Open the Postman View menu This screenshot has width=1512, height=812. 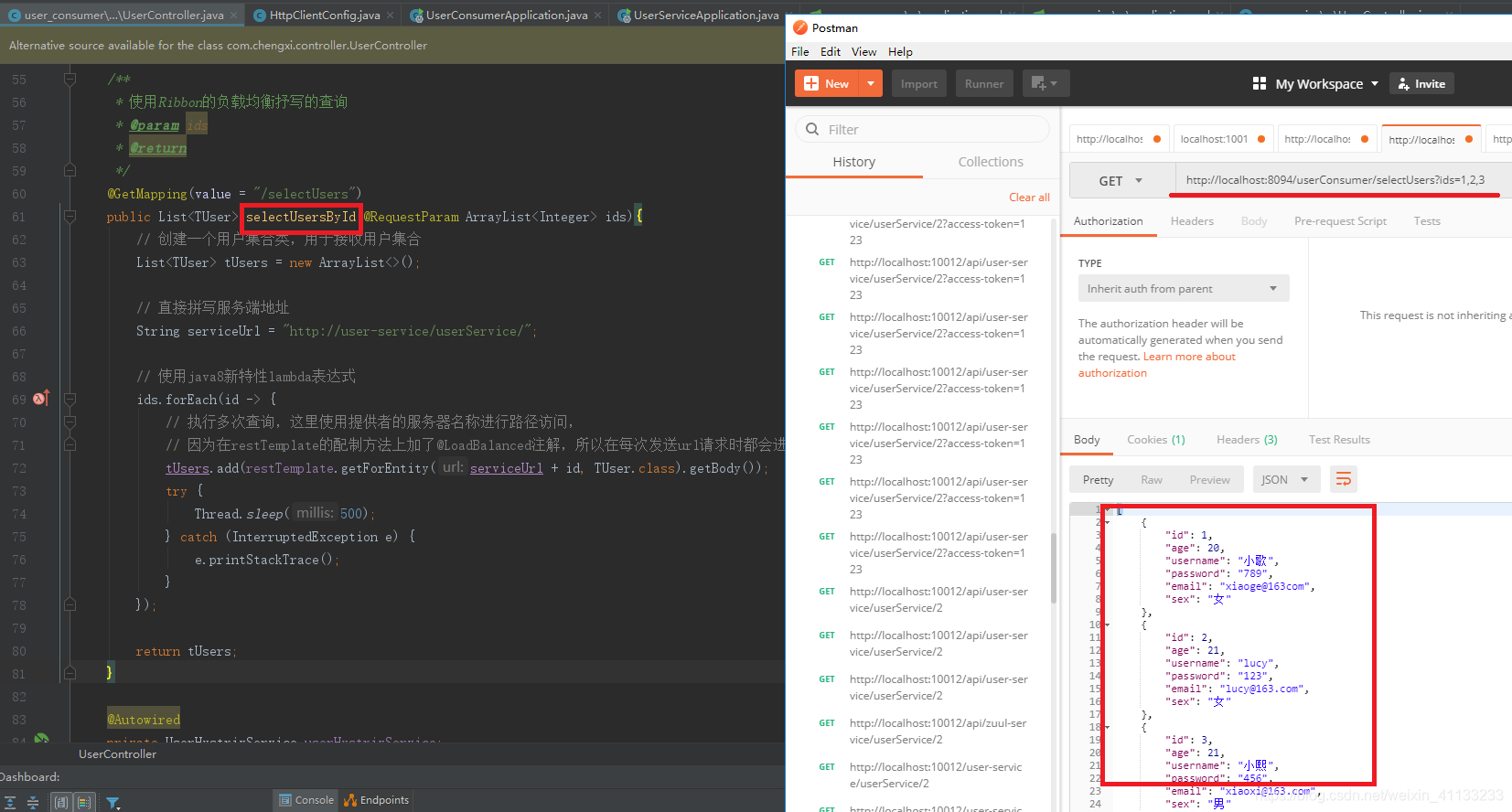click(863, 52)
